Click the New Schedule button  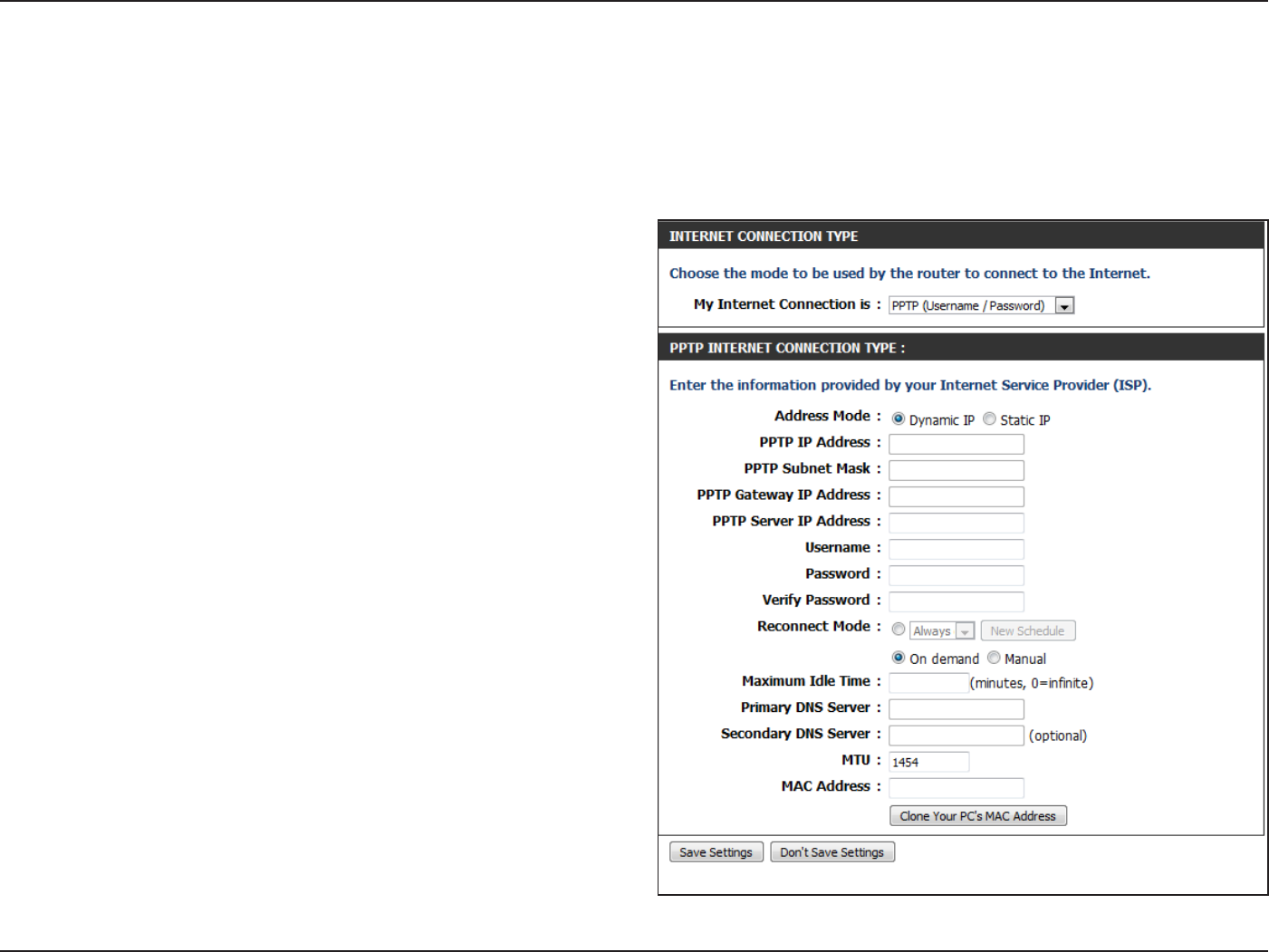point(1028,630)
